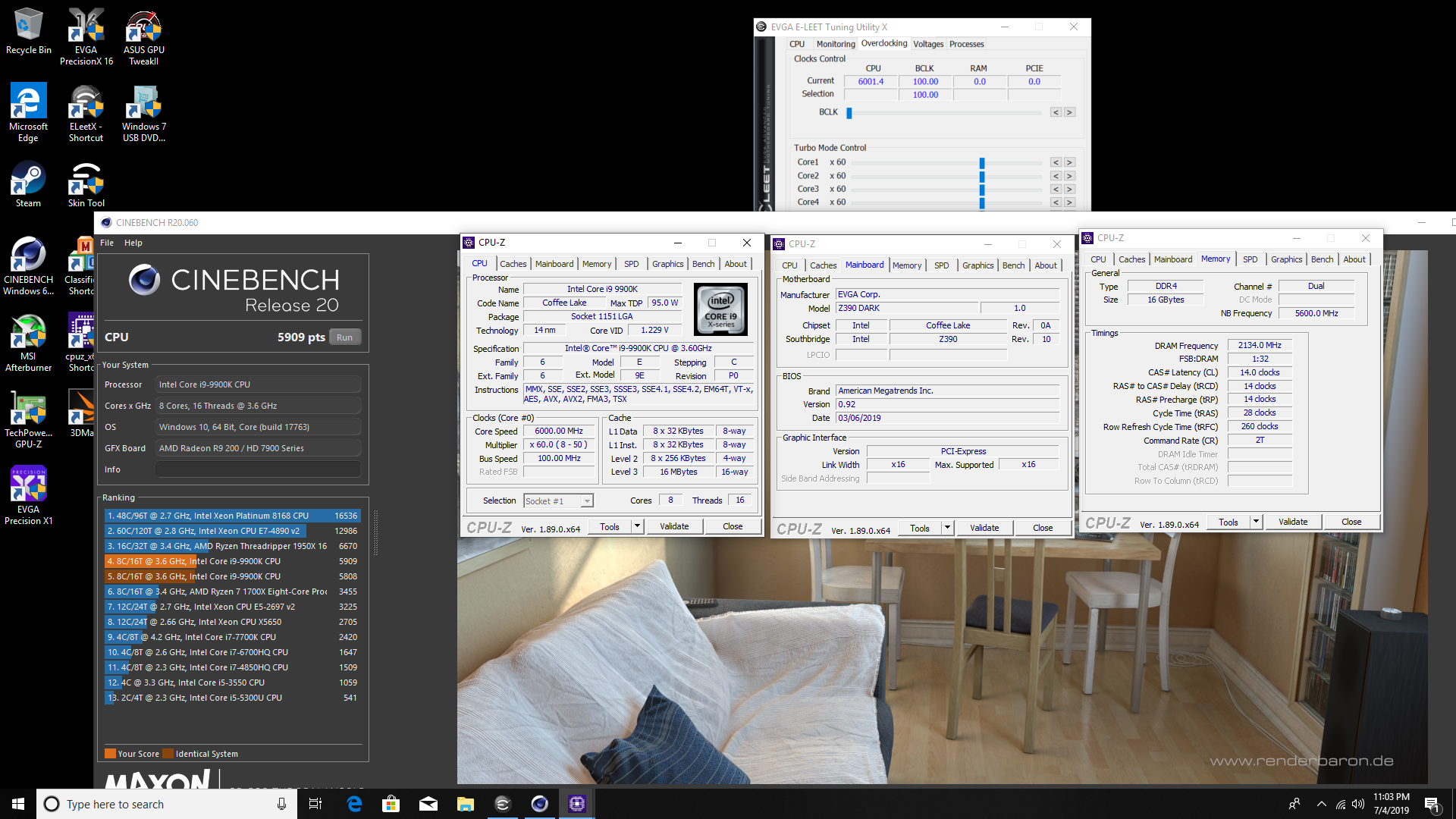Adjust the Core3 turbo slider handle
The height and width of the screenshot is (819, 1456).
[982, 189]
